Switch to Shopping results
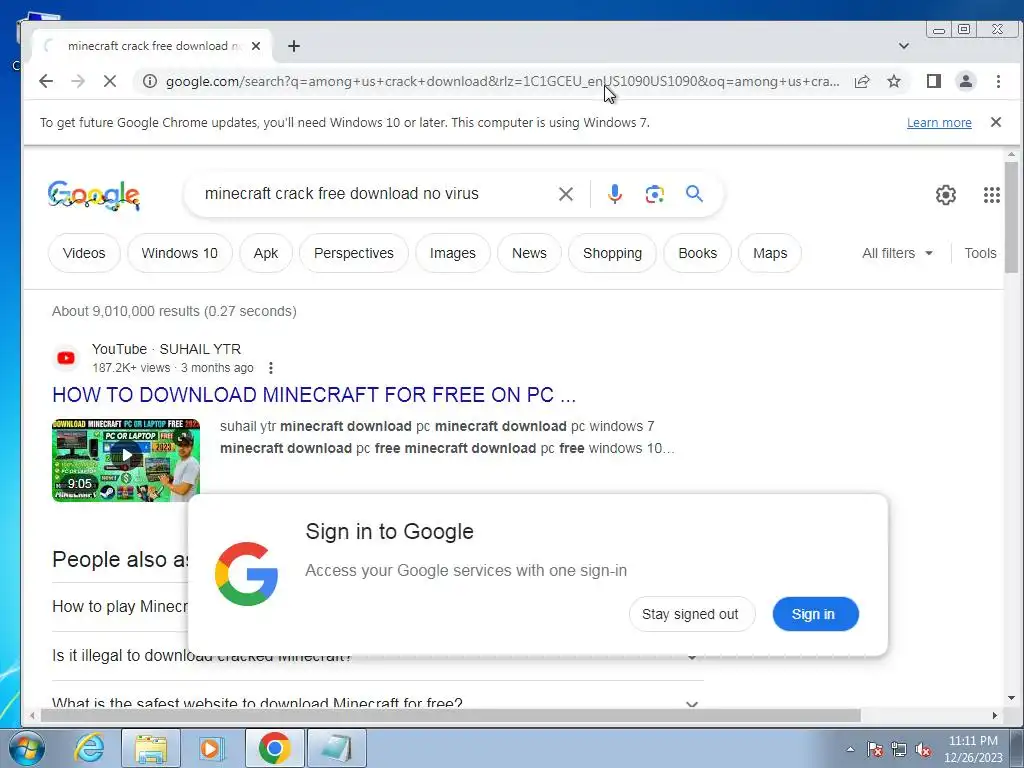Screen dimensions: 1024x768 (x=613, y=253)
